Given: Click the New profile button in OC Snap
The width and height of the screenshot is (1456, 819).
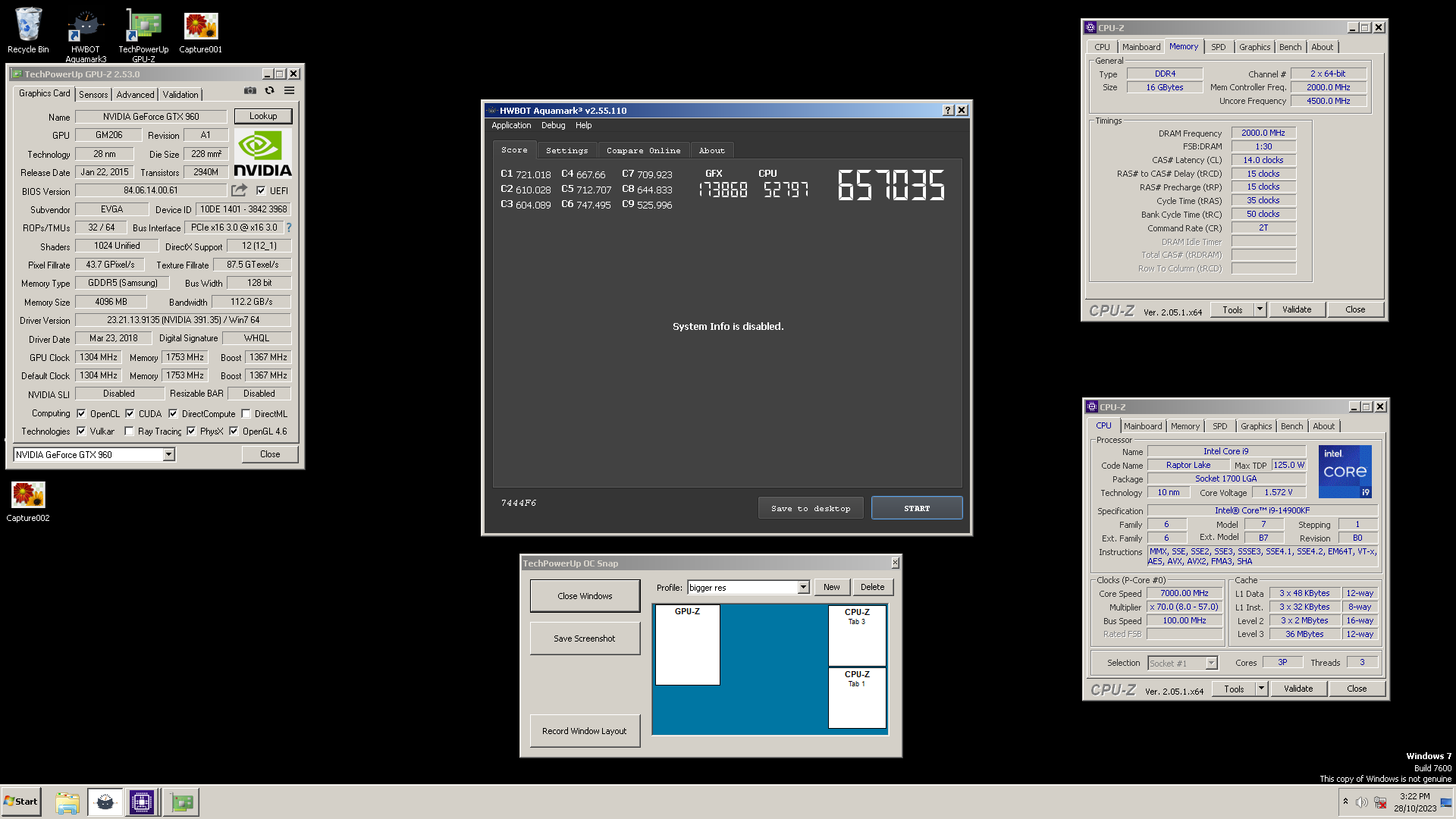Looking at the screenshot, I should 831,587.
